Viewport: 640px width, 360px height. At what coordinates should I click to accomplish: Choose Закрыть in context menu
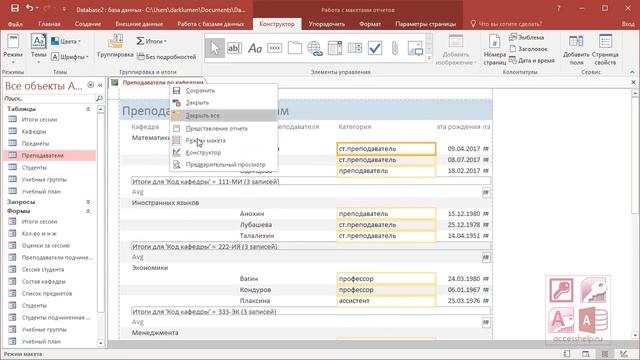224,103
